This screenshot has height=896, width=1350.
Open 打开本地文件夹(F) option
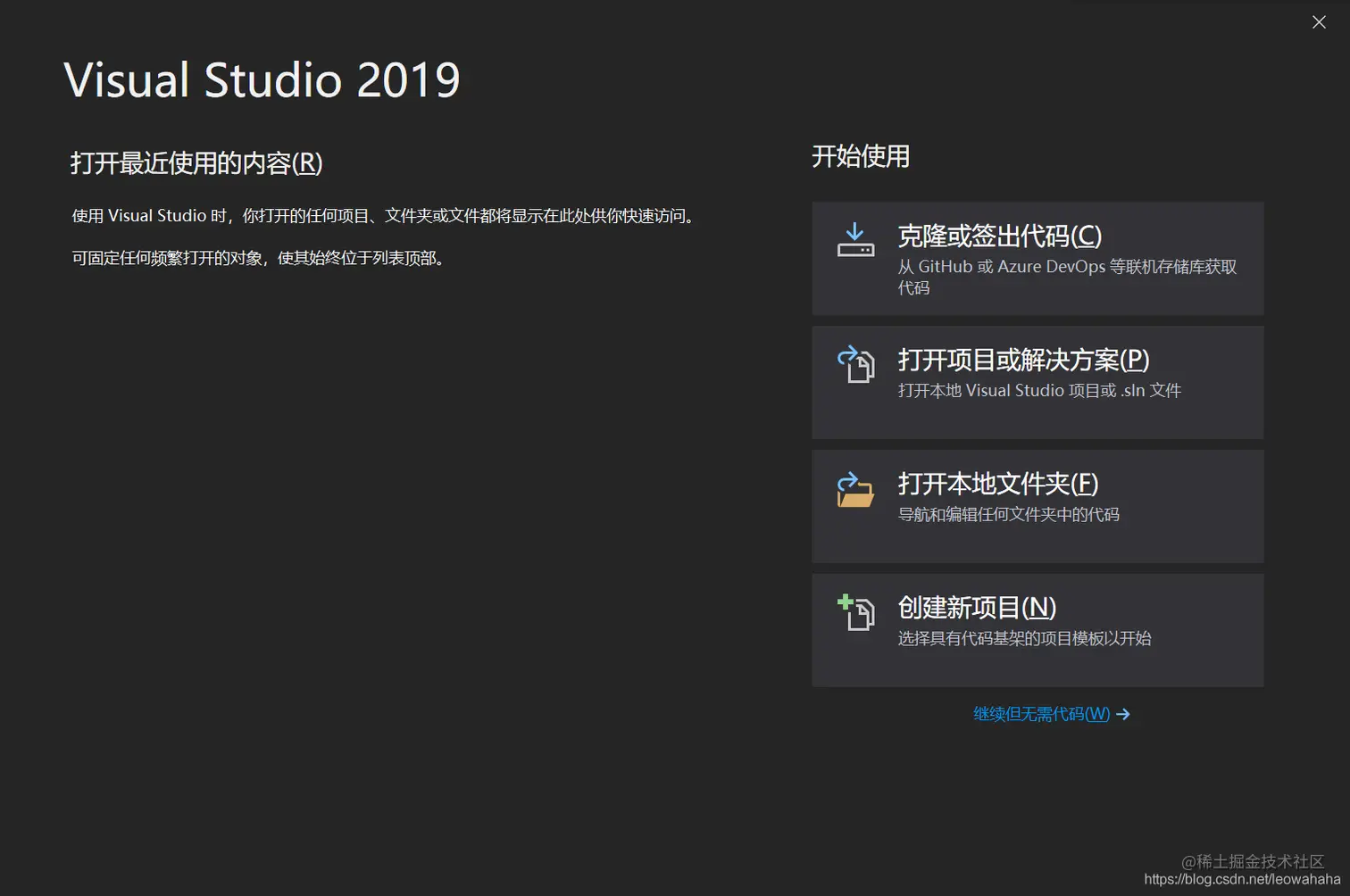coord(994,484)
